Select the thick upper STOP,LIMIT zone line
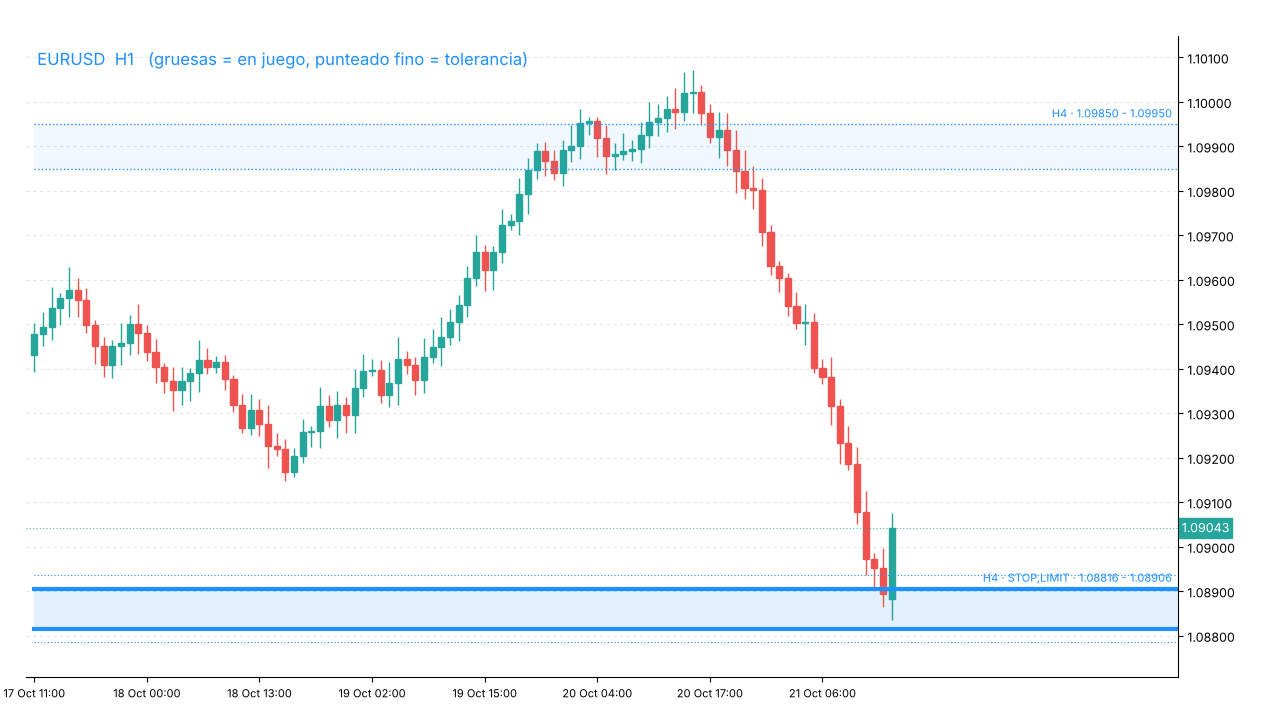Image resolution: width=1280 pixels, height=720 pixels. 606,589
